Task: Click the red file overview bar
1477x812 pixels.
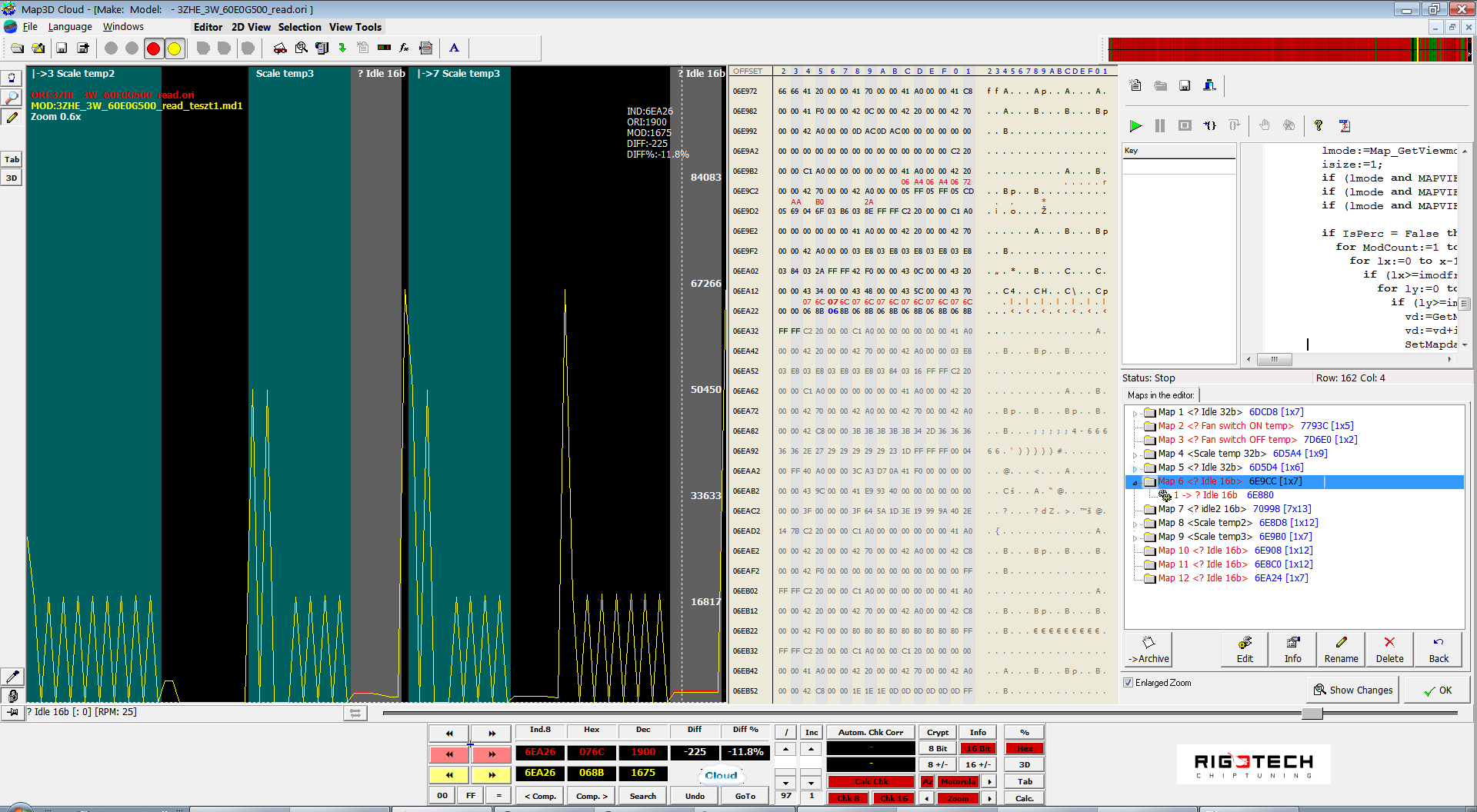Action: coord(1289,49)
